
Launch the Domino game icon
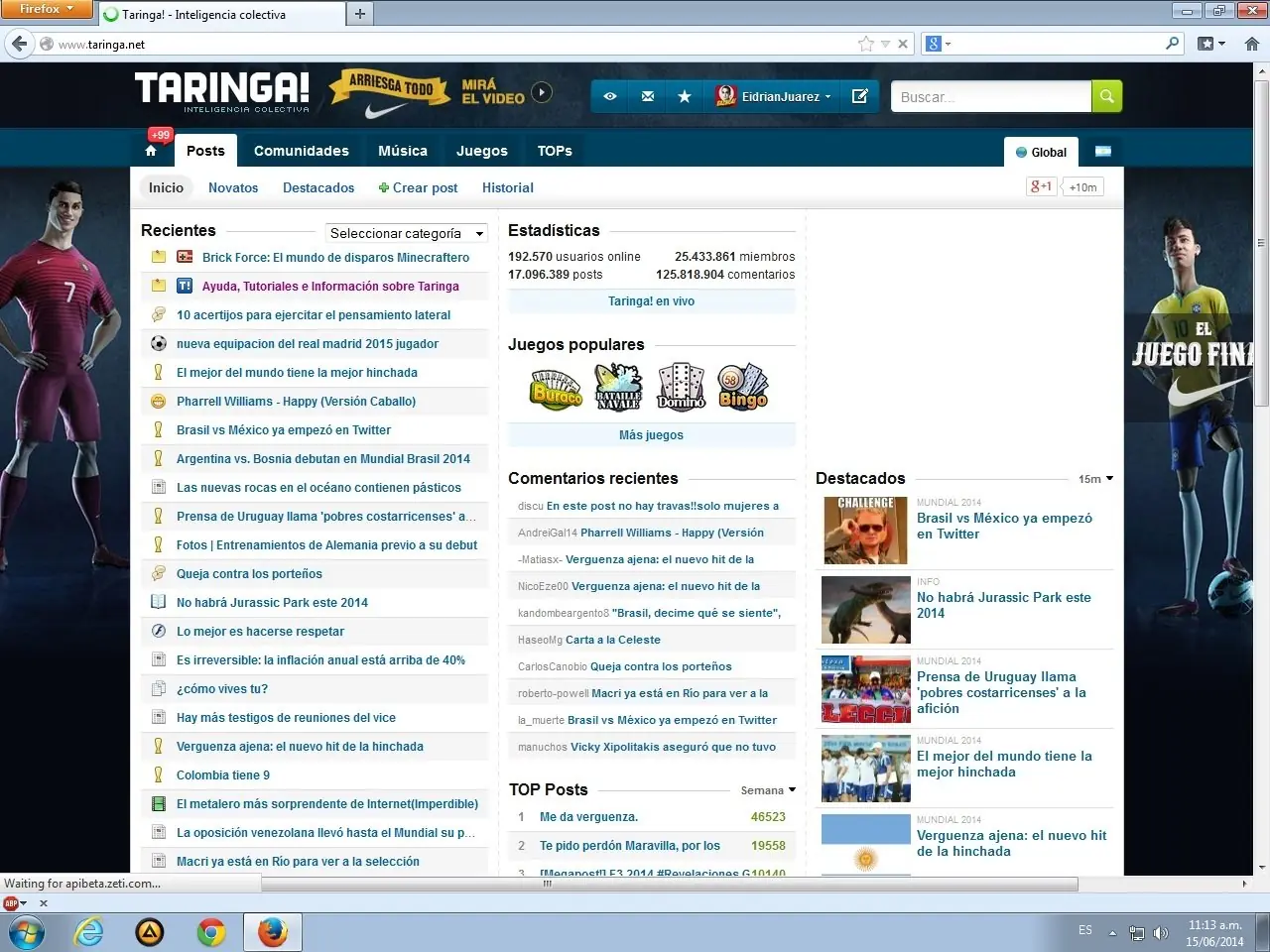coord(681,388)
